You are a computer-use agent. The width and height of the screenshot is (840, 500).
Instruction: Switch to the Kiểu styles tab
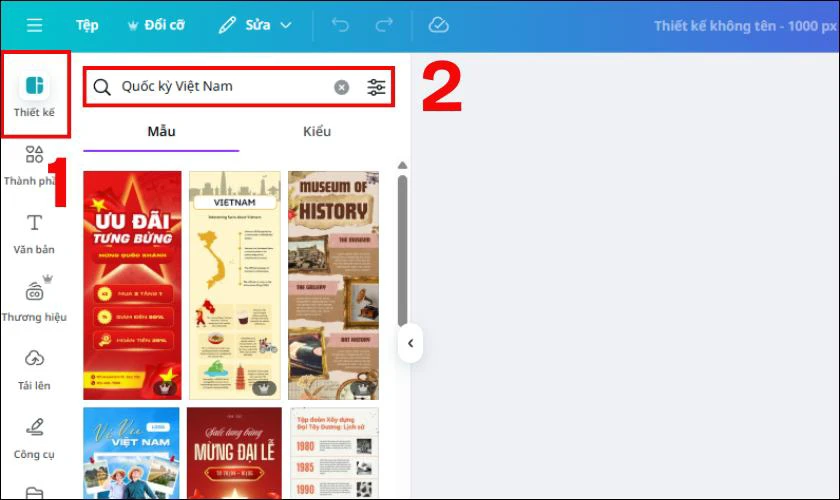coord(317,132)
